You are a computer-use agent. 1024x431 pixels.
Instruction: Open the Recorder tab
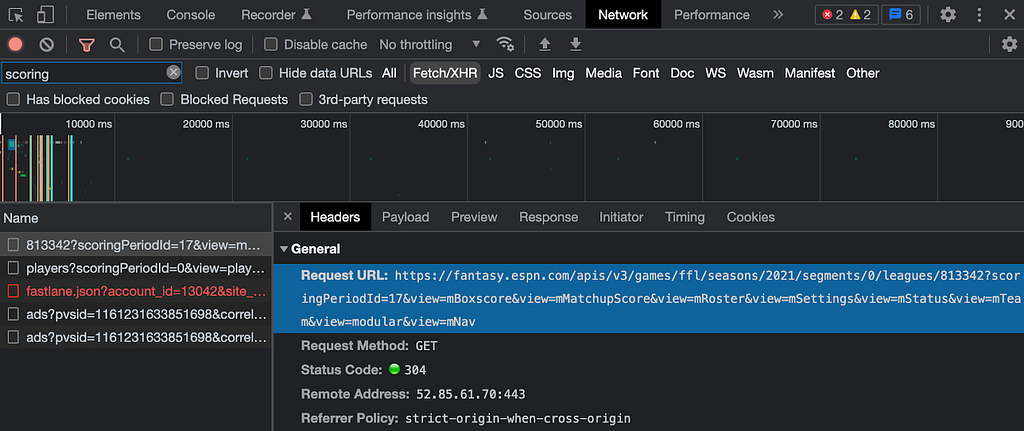[276, 14]
